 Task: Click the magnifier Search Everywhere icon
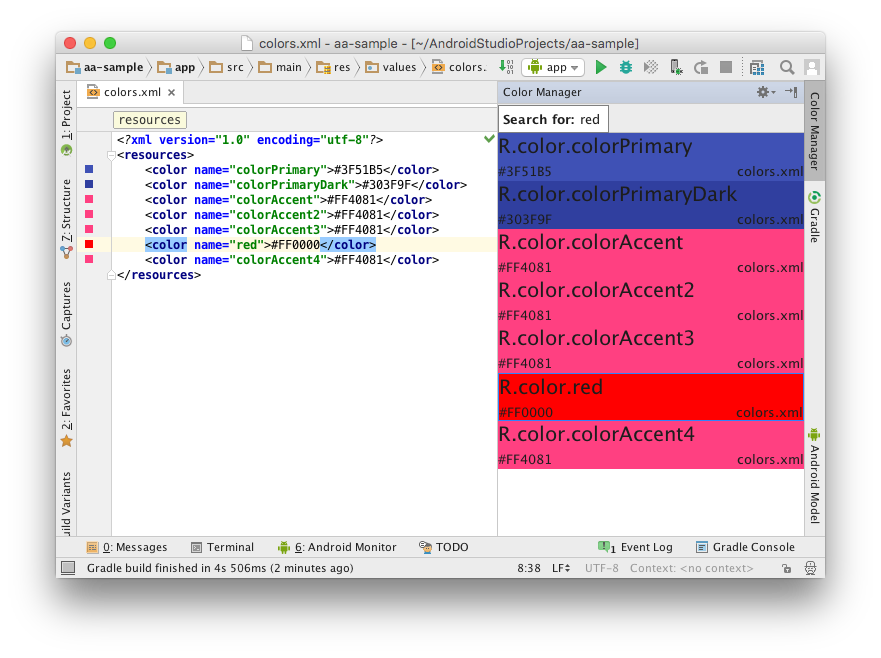(787, 67)
